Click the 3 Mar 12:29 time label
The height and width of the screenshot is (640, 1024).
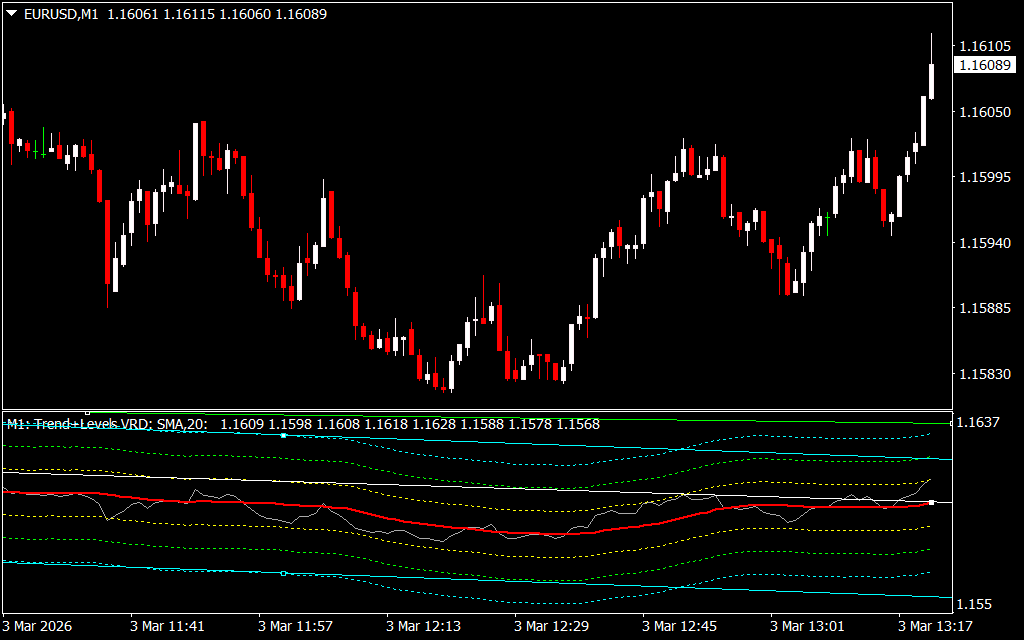point(552,626)
